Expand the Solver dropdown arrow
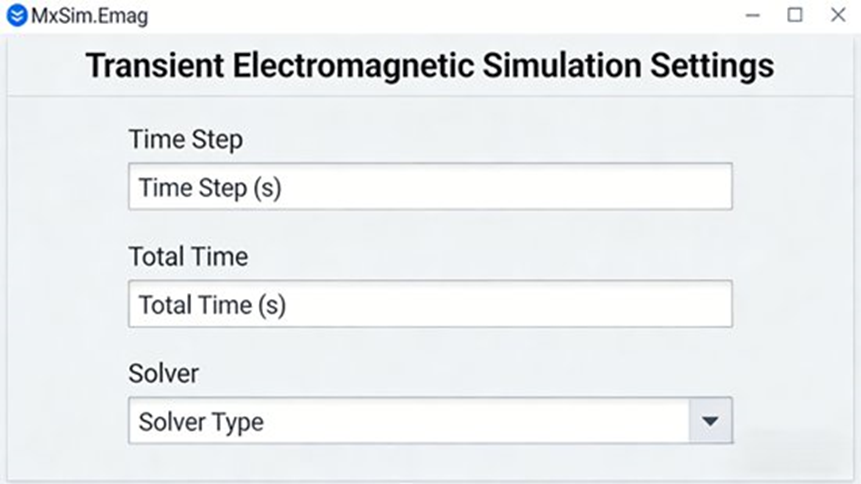Image resolution: width=861 pixels, height=484 pixels. click(710, 421)
